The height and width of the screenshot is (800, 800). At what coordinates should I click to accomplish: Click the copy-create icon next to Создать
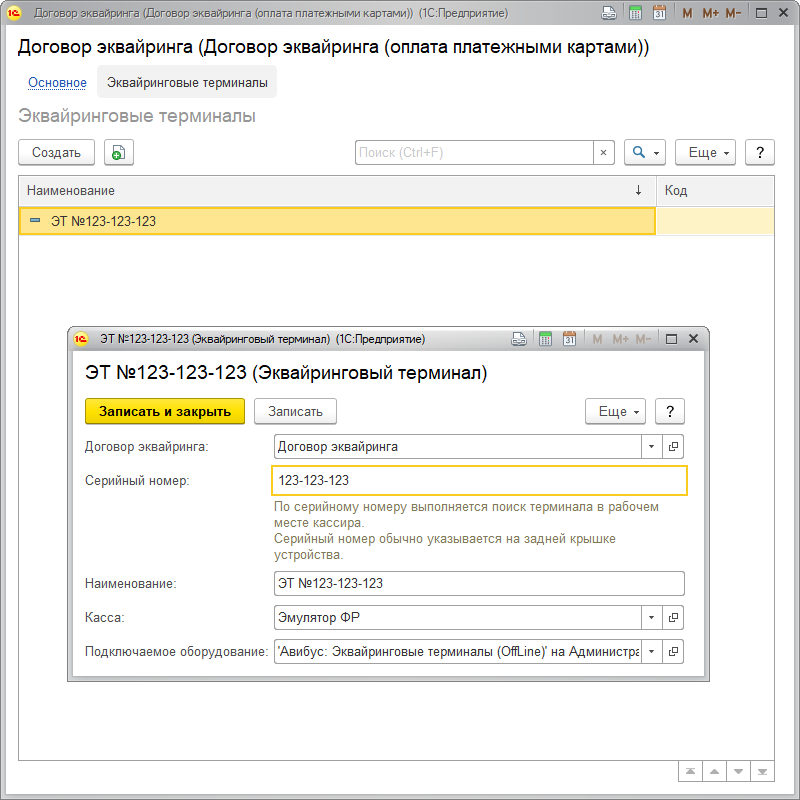point(119,153)
